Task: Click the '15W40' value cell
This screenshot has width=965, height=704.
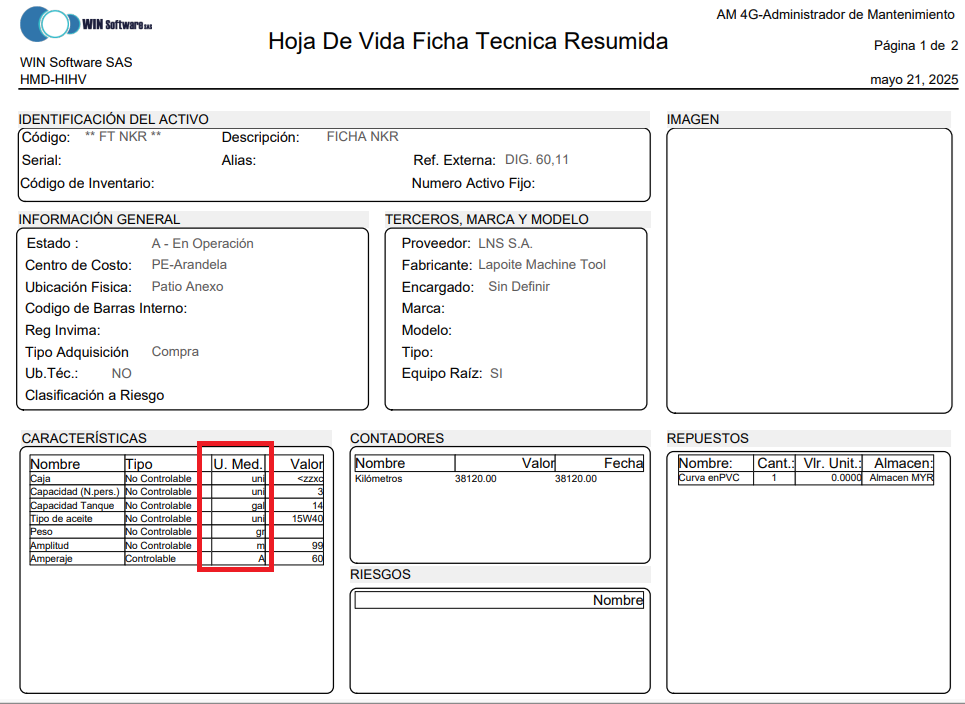Action: (x=307, y=519)
